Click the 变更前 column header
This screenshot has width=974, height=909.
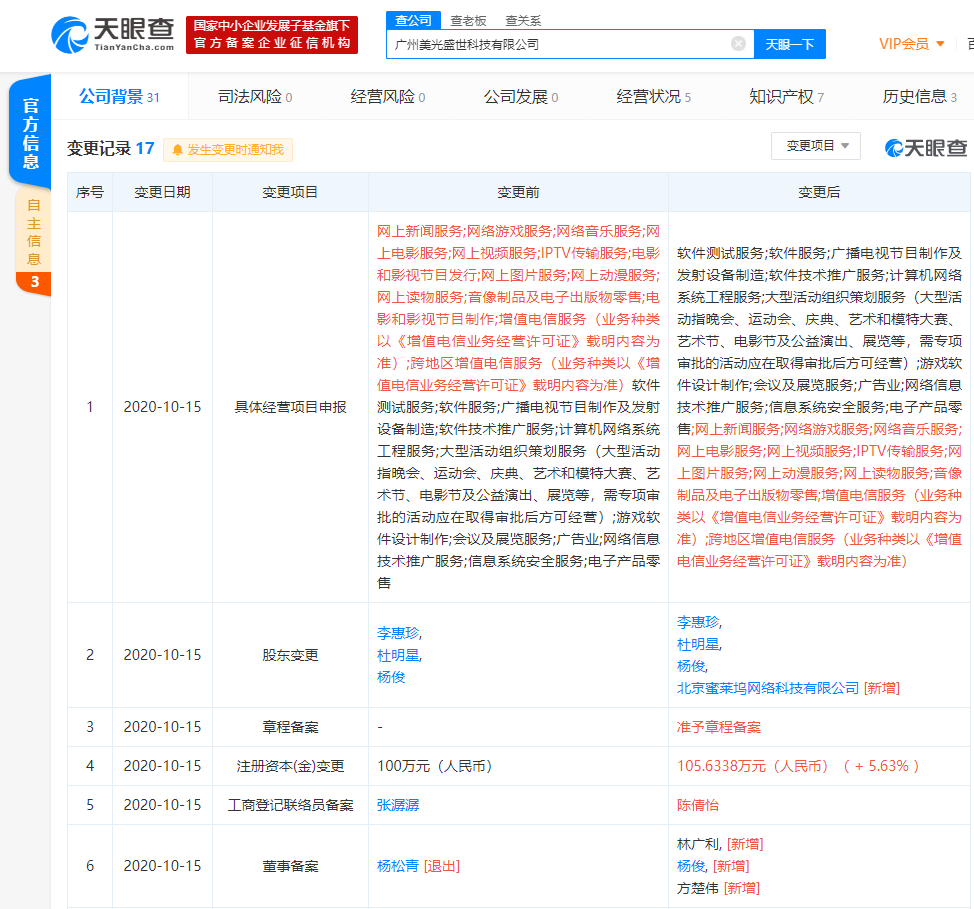pyautogui.click(x=518, y=193)
